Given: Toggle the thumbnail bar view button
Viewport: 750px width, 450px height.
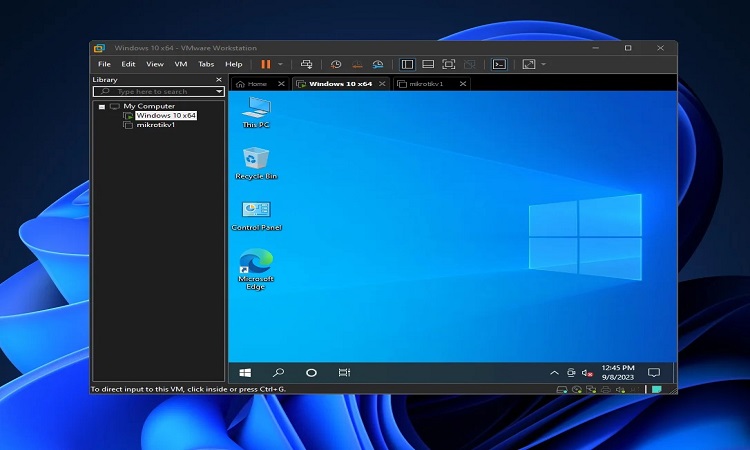Looking at the screenshot, I should click(x=428, y=64).
